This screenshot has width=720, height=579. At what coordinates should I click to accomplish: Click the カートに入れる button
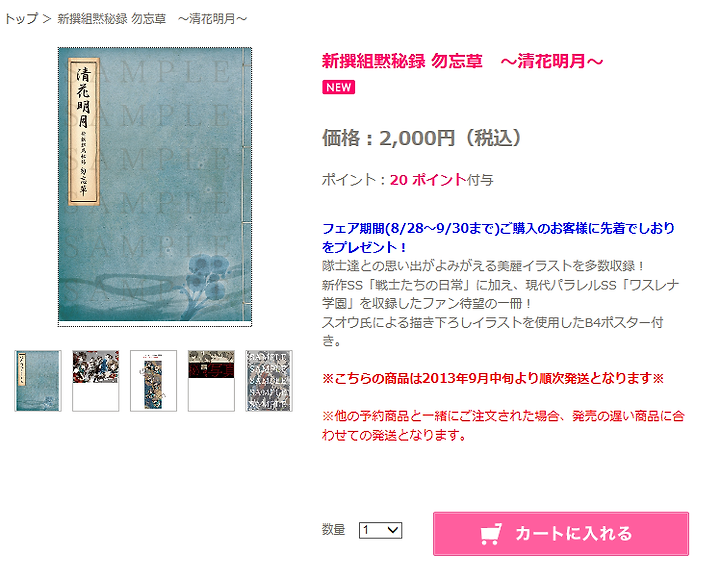pyautogui.click(x=561, y=534)
